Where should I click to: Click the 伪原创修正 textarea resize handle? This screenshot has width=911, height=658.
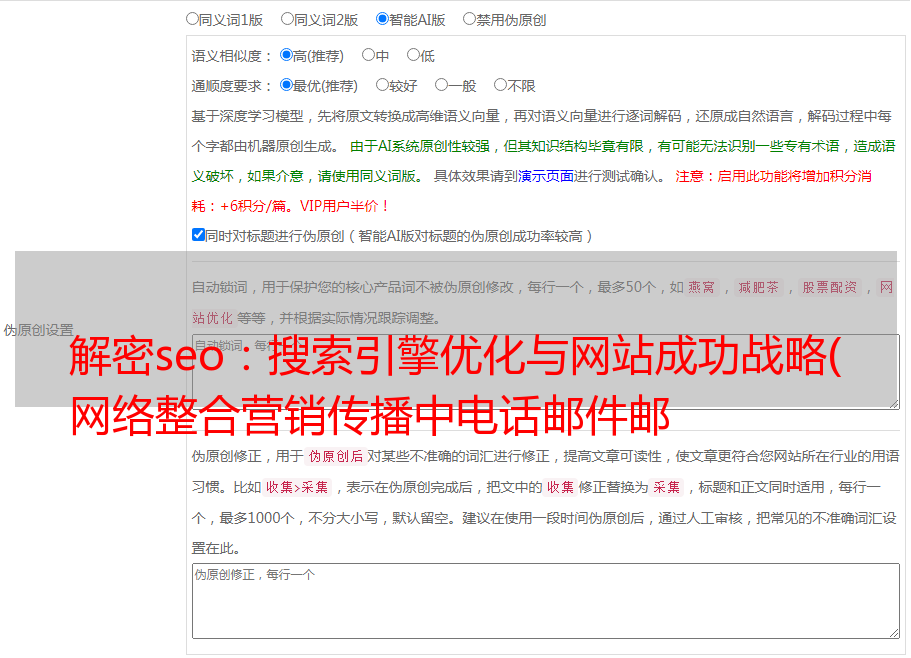[894, 633]
